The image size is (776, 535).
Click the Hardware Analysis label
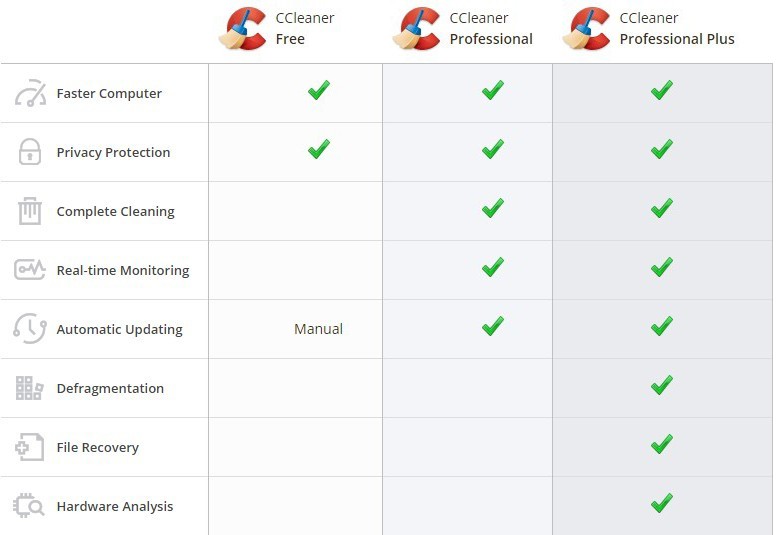coord(115,506)
